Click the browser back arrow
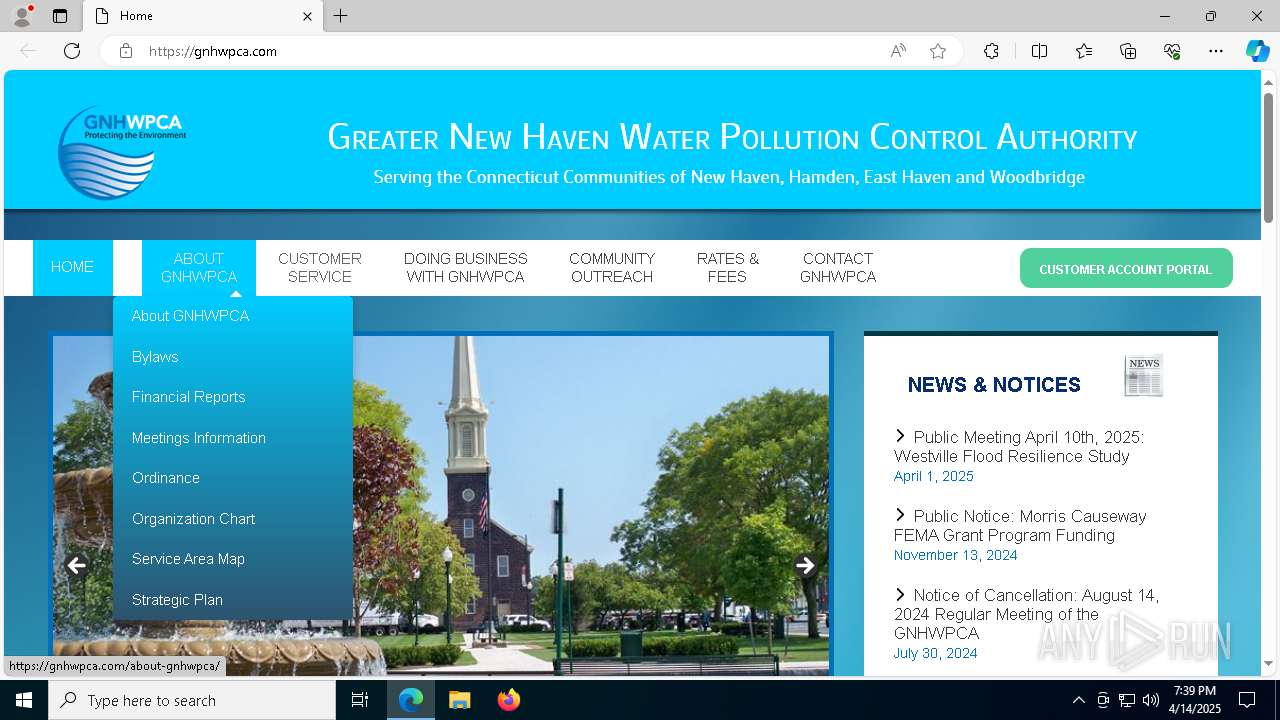 28,51
